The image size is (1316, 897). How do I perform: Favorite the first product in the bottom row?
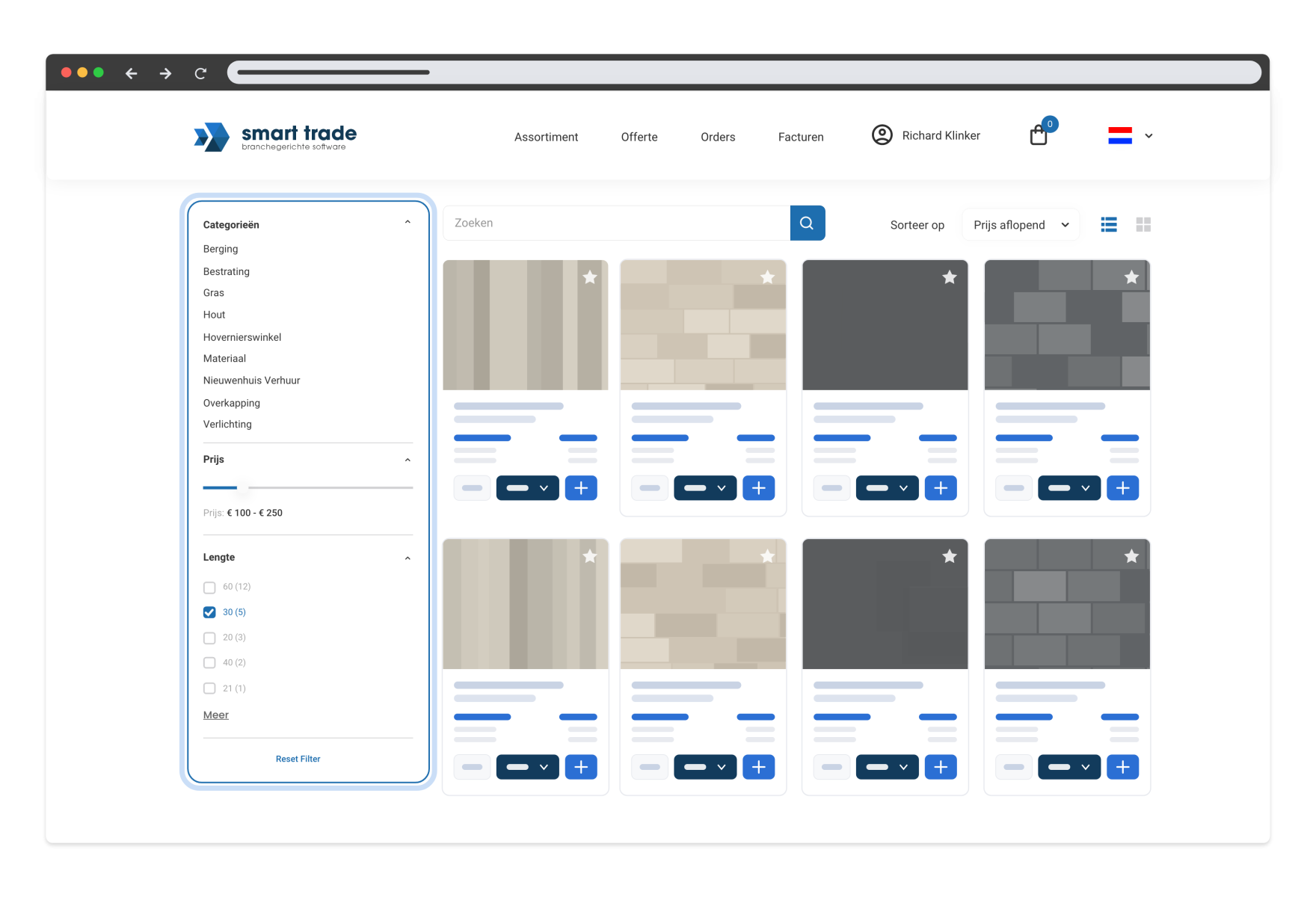[x=590, y=556]
